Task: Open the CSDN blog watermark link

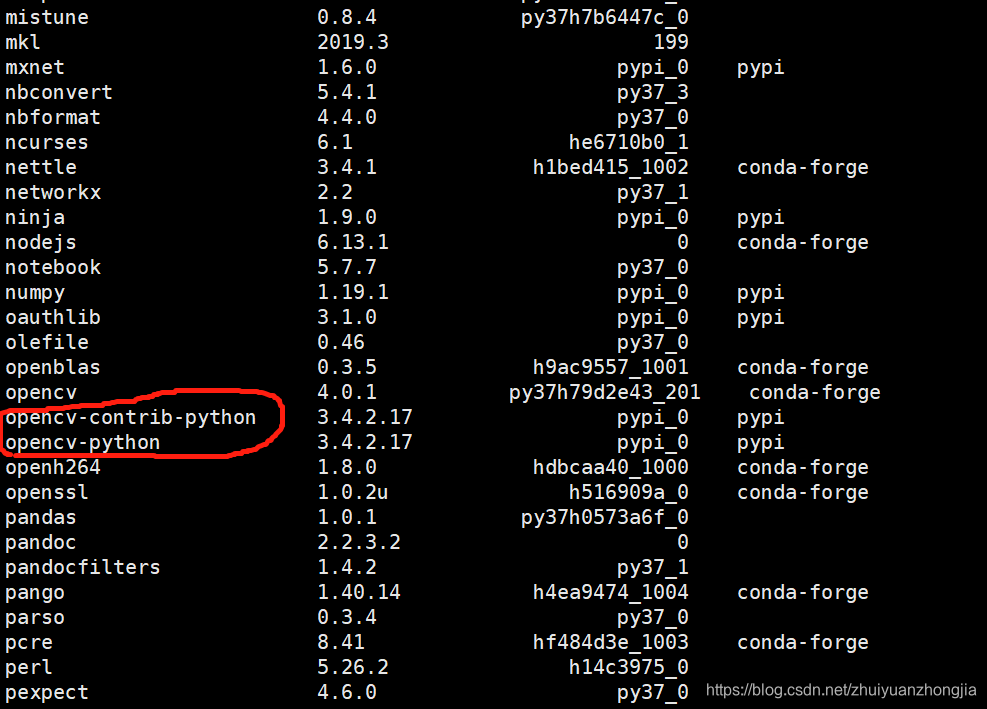Action: pos(840,689)
